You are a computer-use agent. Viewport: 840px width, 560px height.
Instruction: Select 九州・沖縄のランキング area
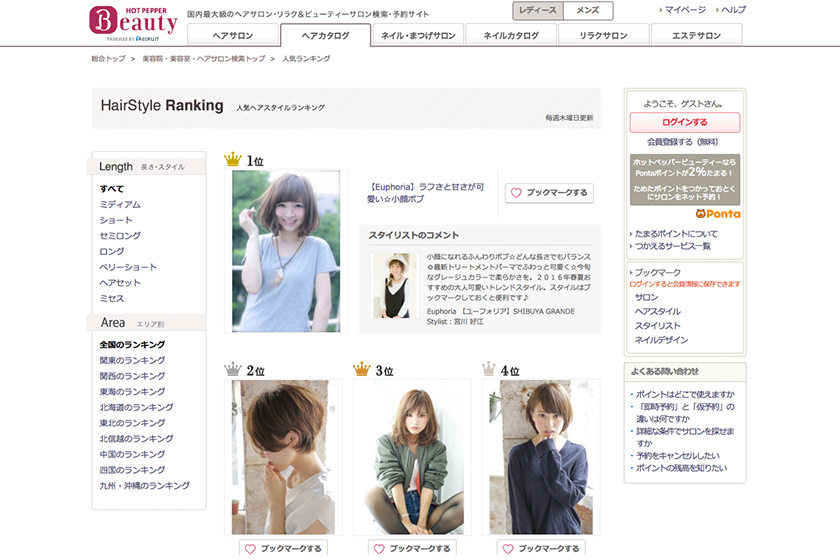pyautogui.click(x=145, y=486)
